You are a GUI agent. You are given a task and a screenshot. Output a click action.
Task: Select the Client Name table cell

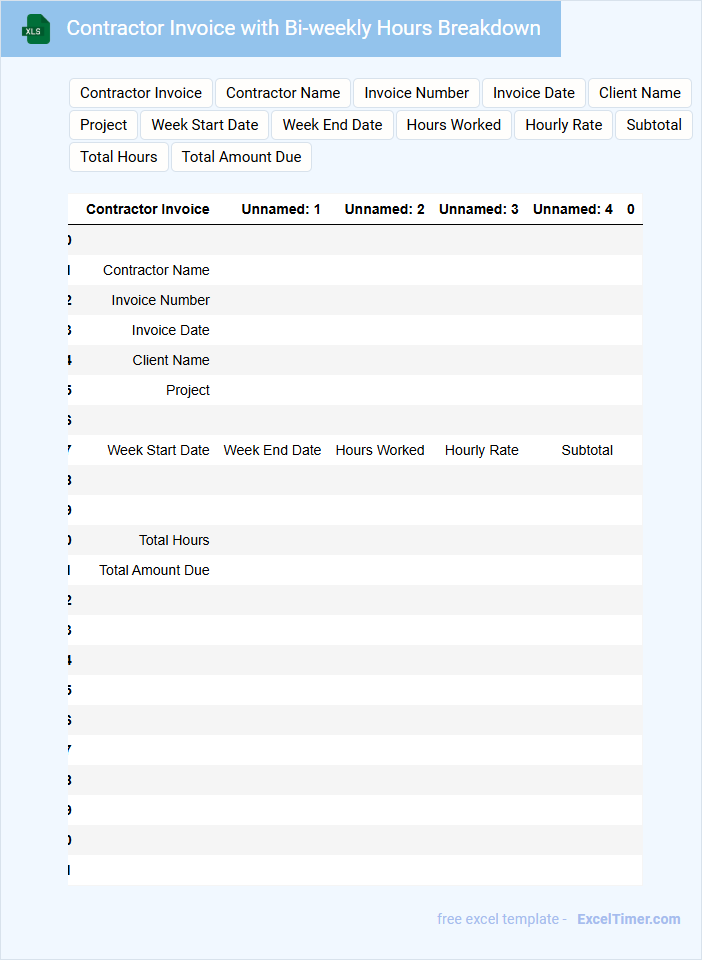171,360
